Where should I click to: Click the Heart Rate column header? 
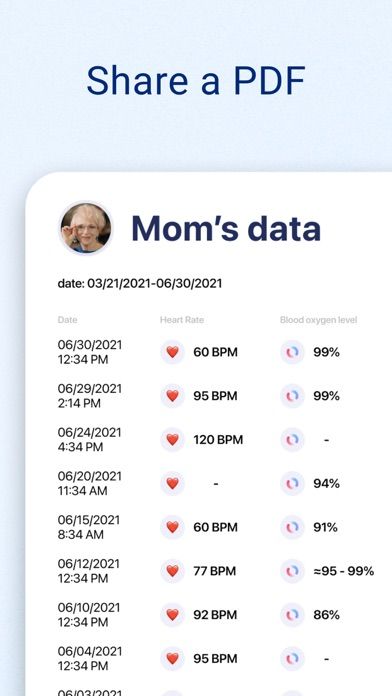(182, 320)
